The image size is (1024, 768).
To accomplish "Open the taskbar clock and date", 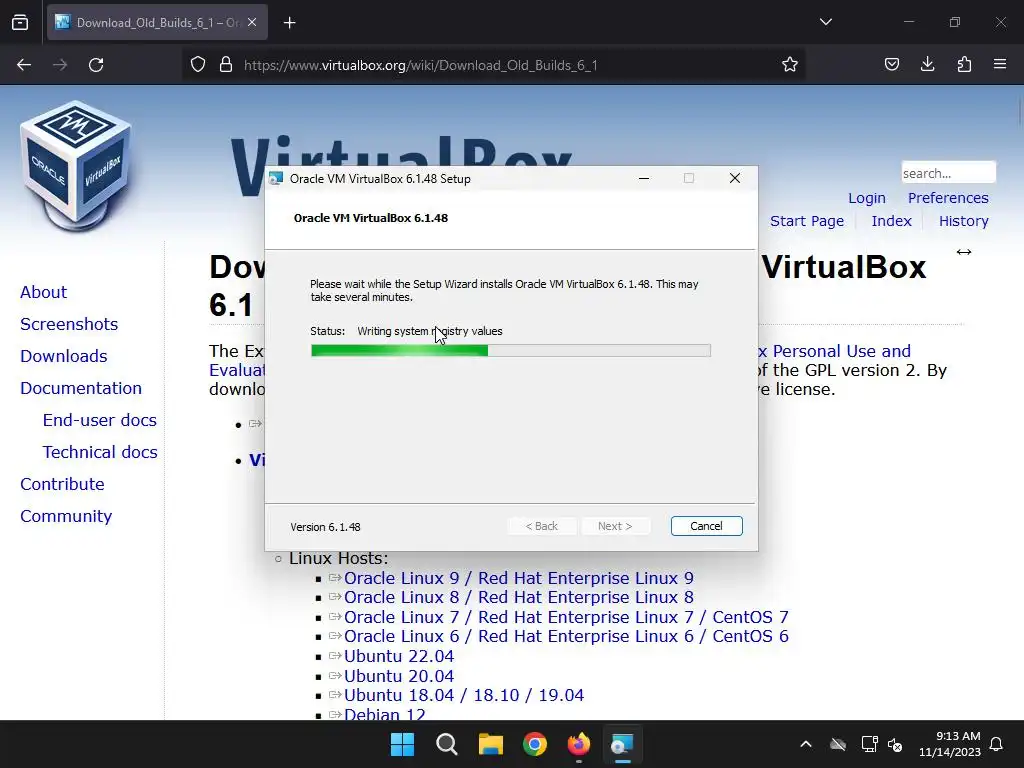I will 950,744.
